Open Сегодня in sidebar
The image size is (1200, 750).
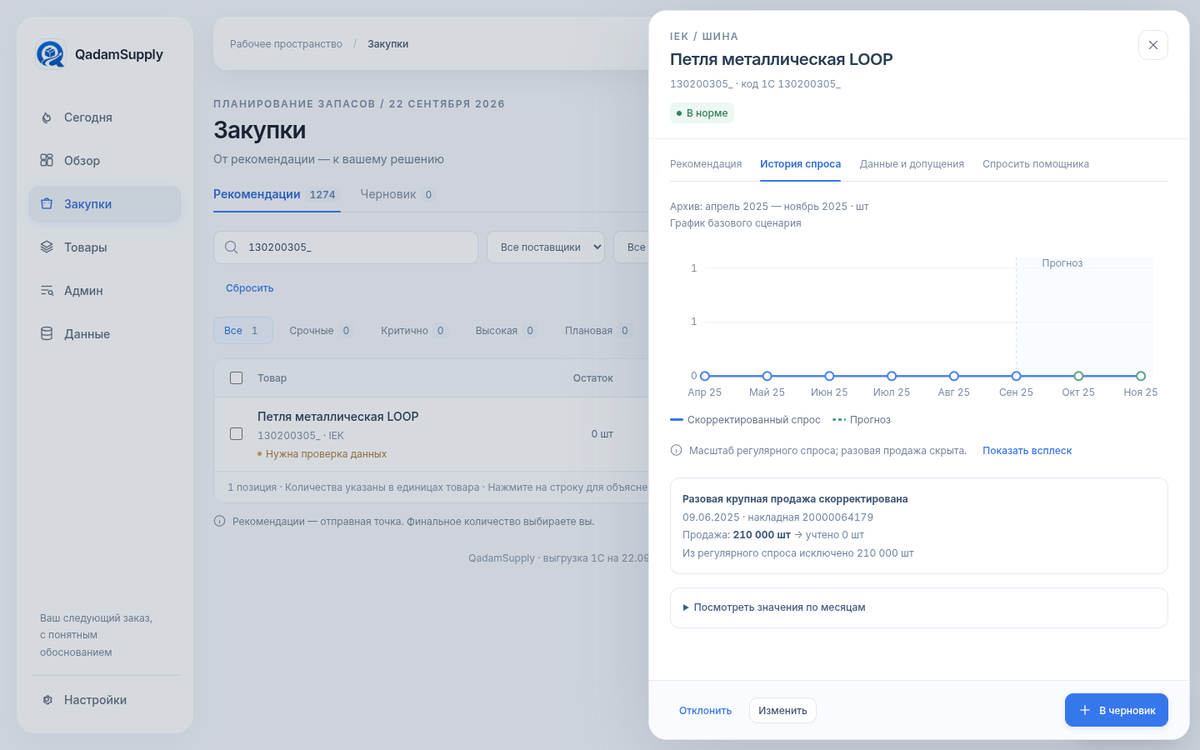pyautogui.click(x=105, y=117)
